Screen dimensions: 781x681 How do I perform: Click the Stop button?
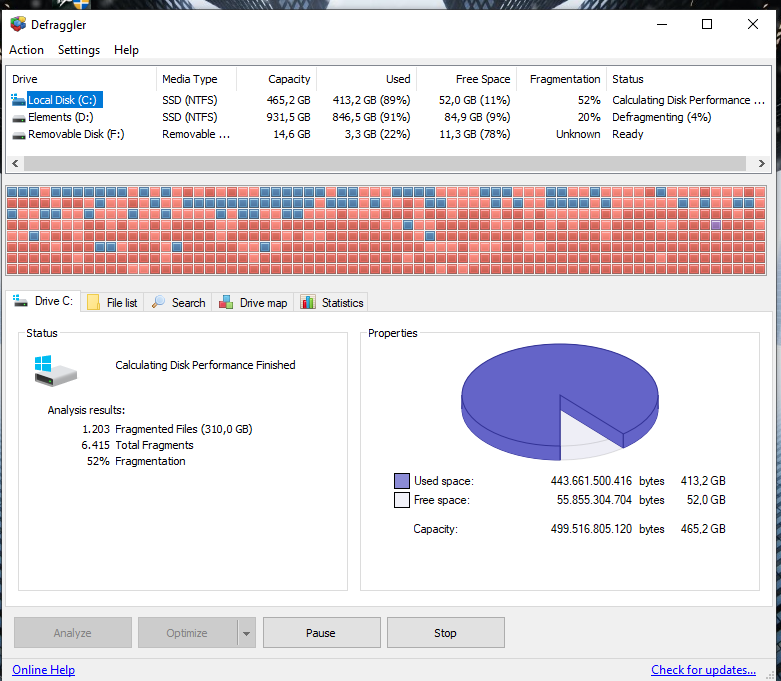coord(445,633)
